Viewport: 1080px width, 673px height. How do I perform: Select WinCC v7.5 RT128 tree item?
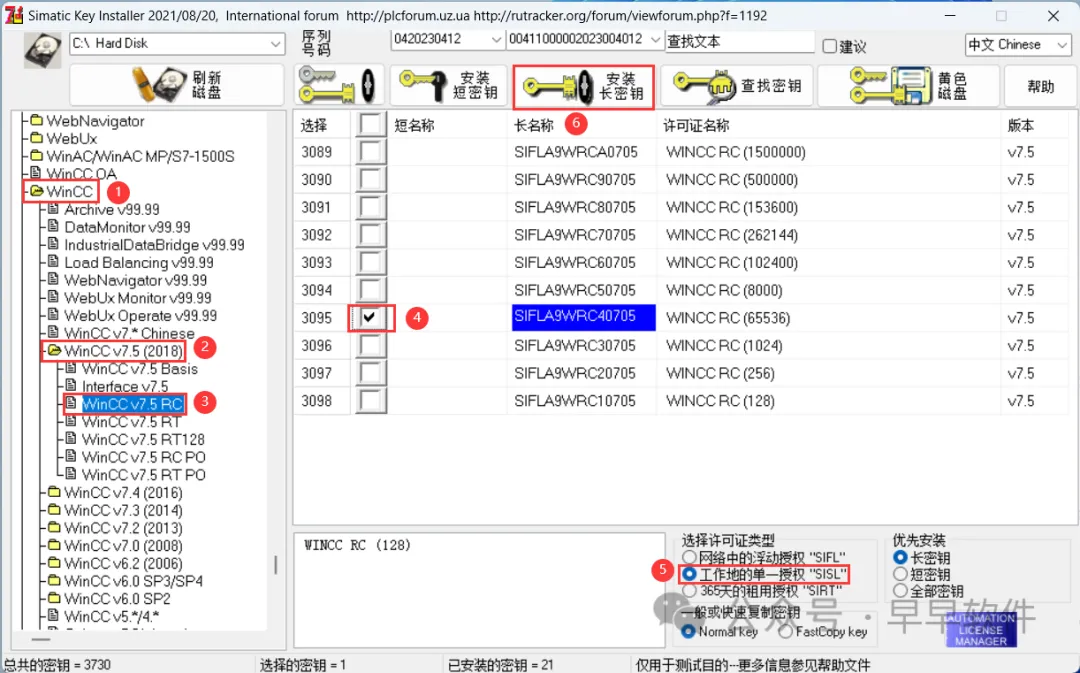pyautogui.click(x=143, y=439)
